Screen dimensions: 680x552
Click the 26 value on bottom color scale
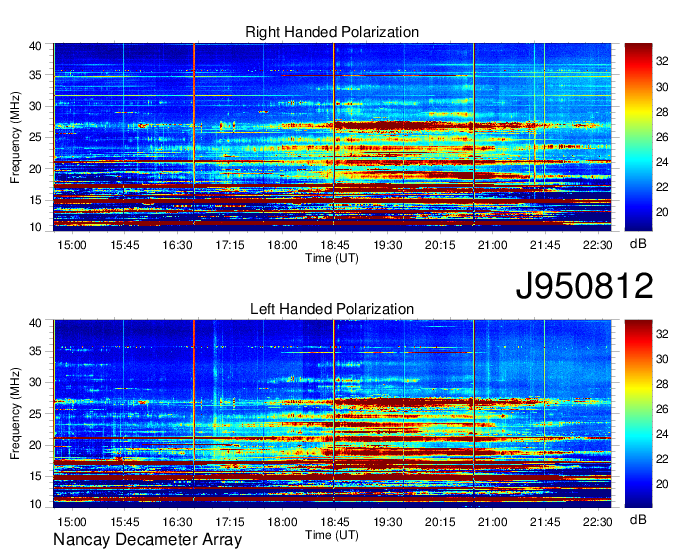coord(662,409)
